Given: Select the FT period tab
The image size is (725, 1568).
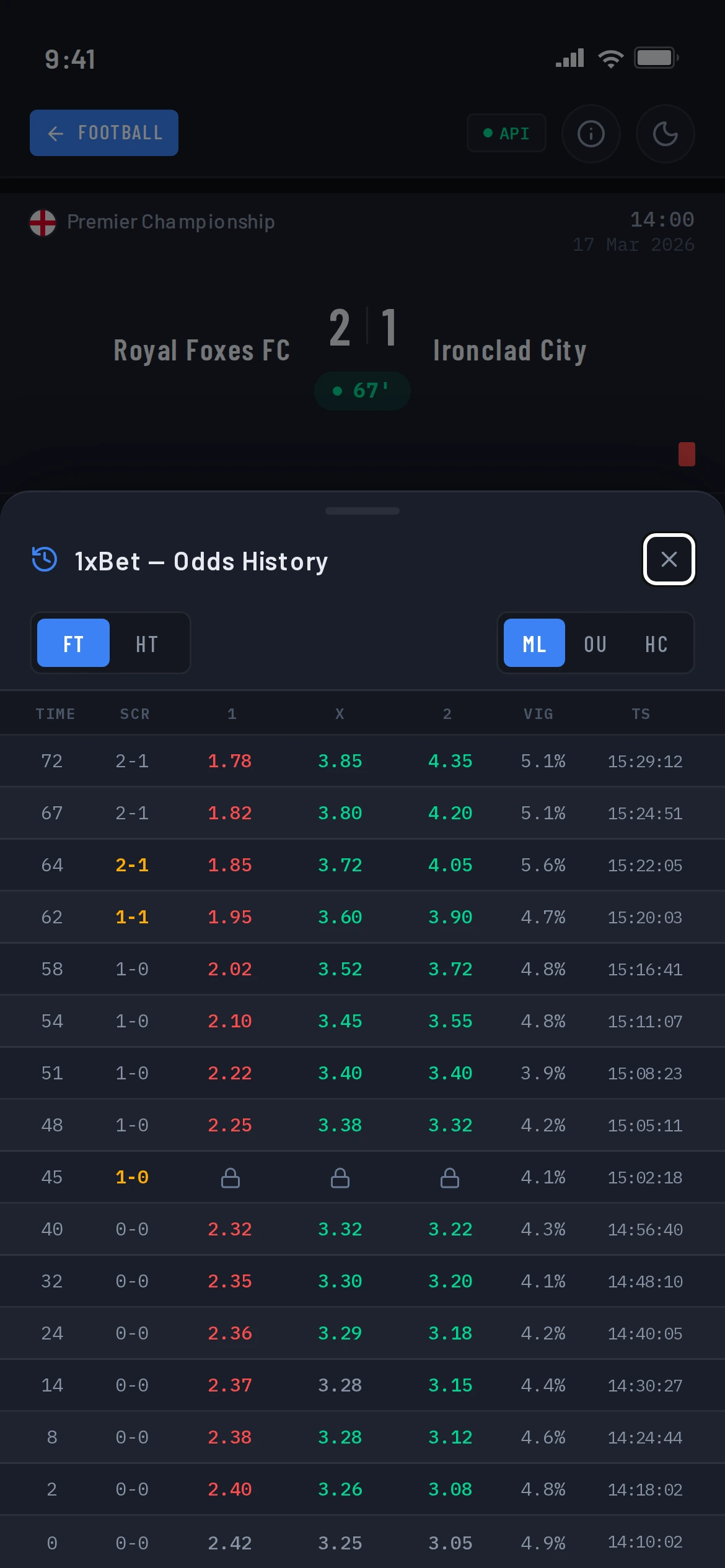Looking at the screenshot, I should point(73,643).
